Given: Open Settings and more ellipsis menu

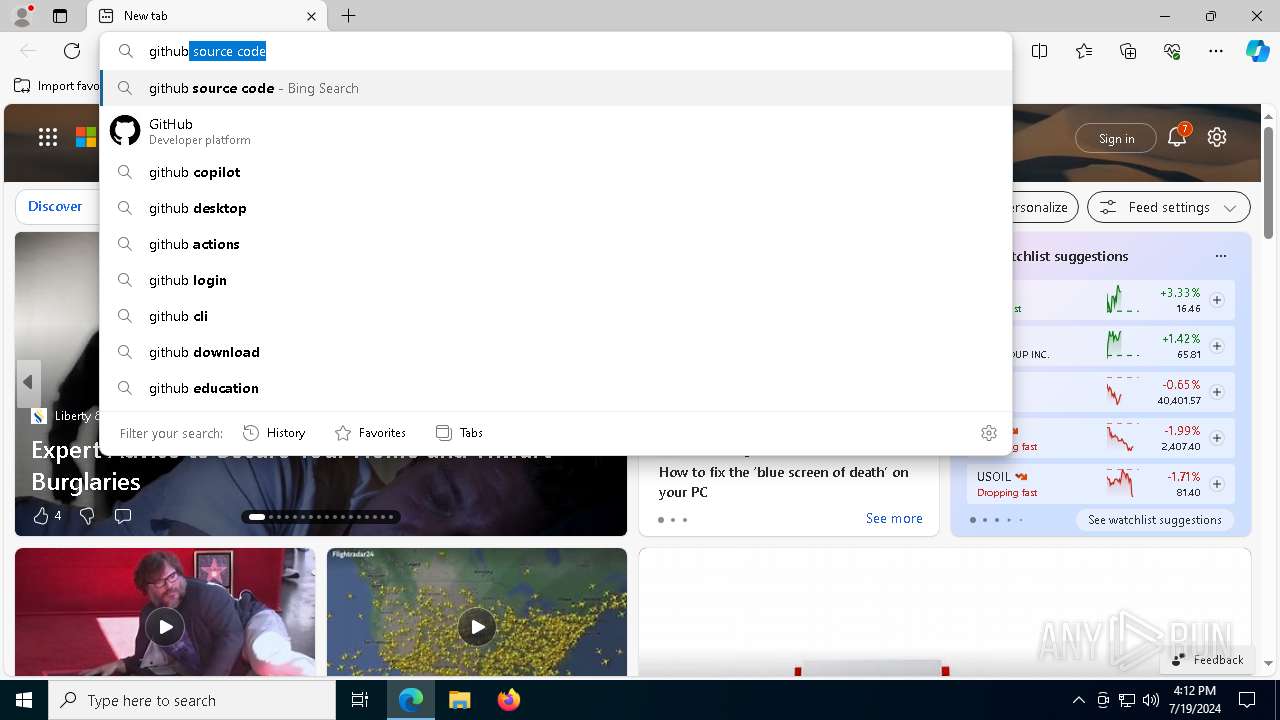Looking at the screenshot, I should [x=1216, y=51].
